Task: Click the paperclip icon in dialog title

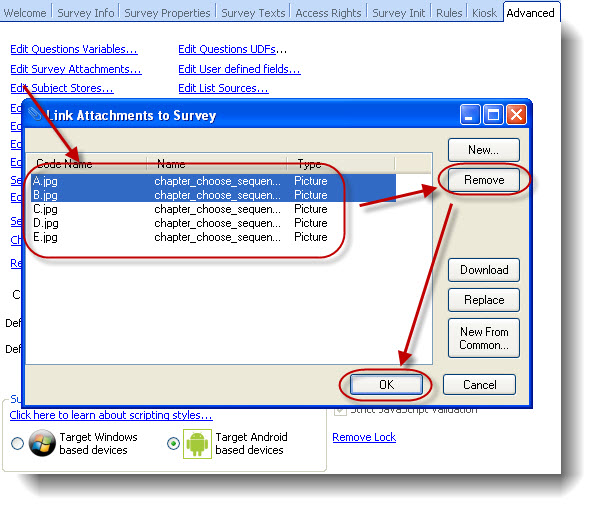Action: coord(35,114)
